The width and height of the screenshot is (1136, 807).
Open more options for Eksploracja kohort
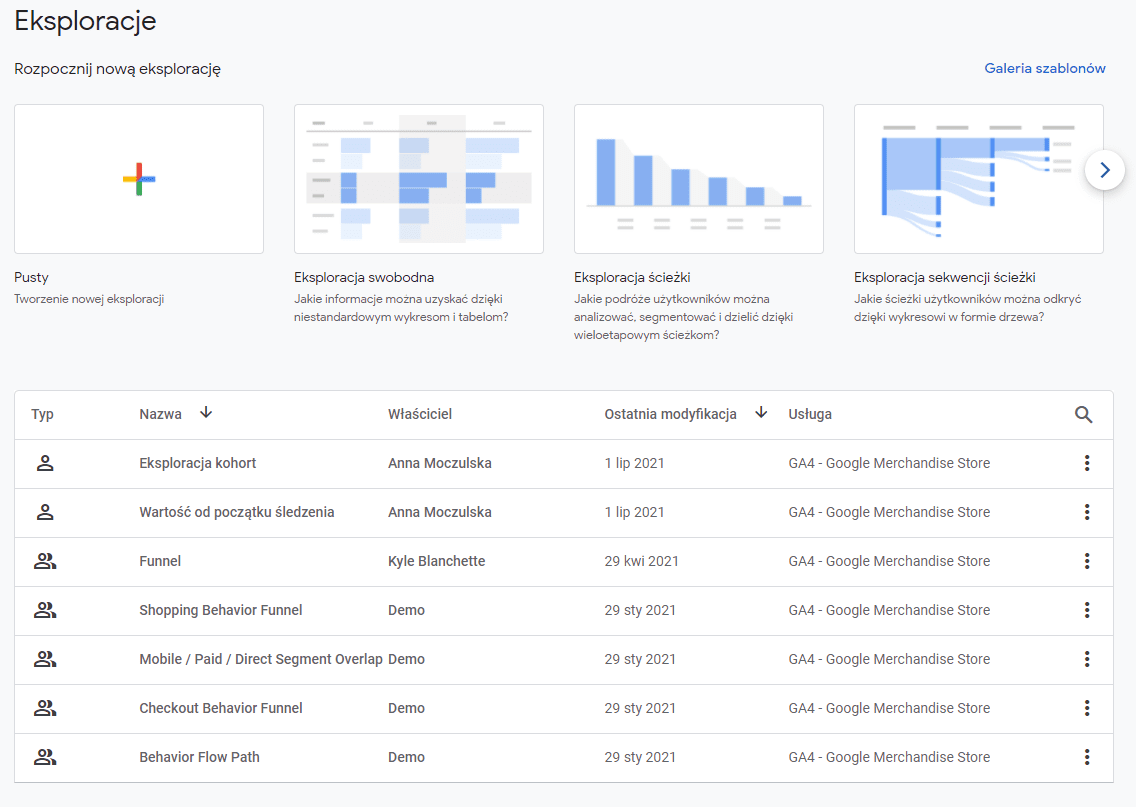(x=1087, y=463)
